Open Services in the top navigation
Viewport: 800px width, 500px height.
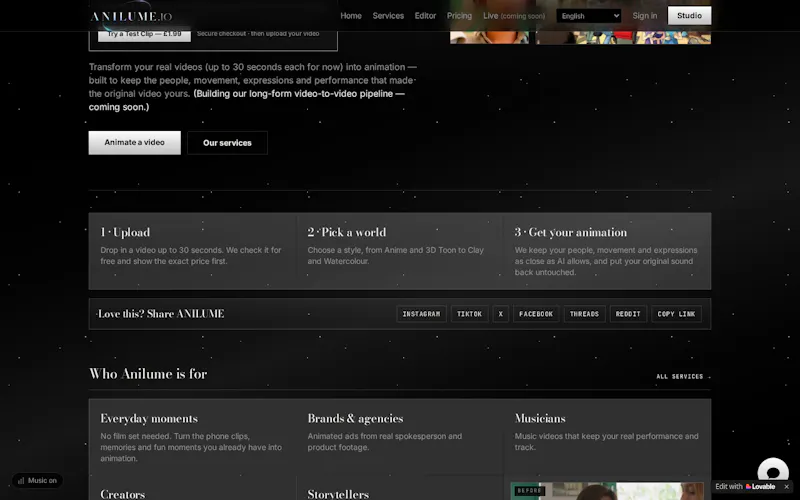(x=388, y=16)
